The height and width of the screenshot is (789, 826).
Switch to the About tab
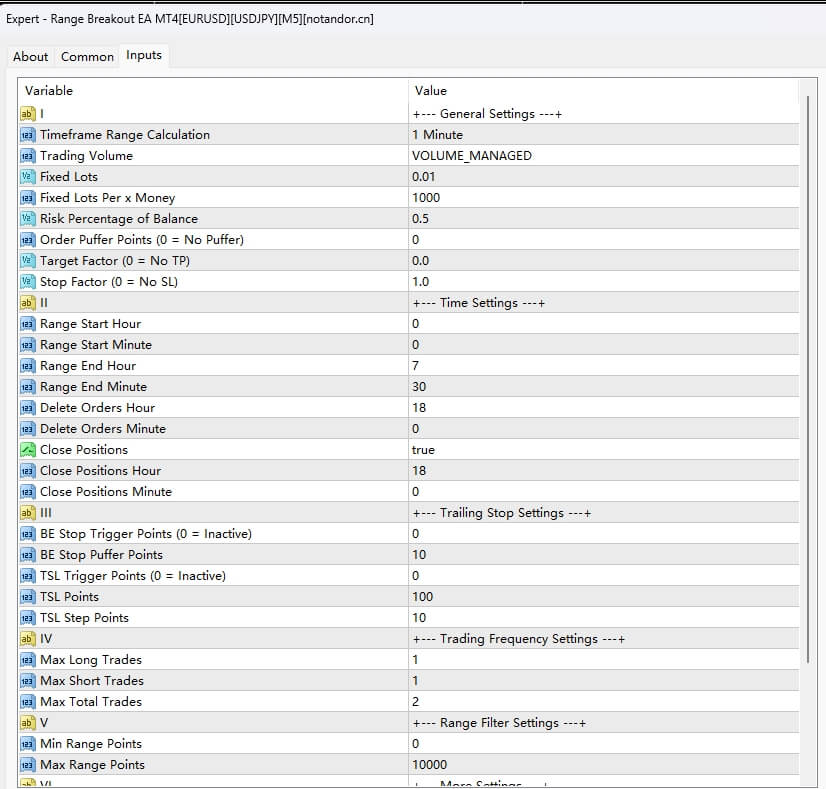pos(31,57)
